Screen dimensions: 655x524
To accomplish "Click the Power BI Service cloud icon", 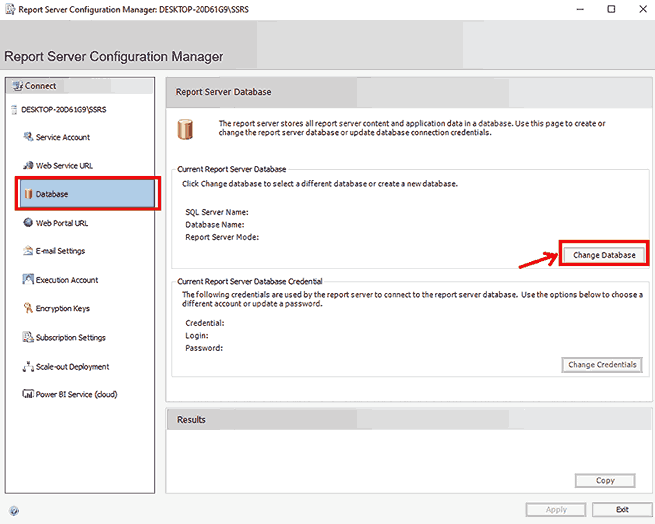I will tap(27, 395).
